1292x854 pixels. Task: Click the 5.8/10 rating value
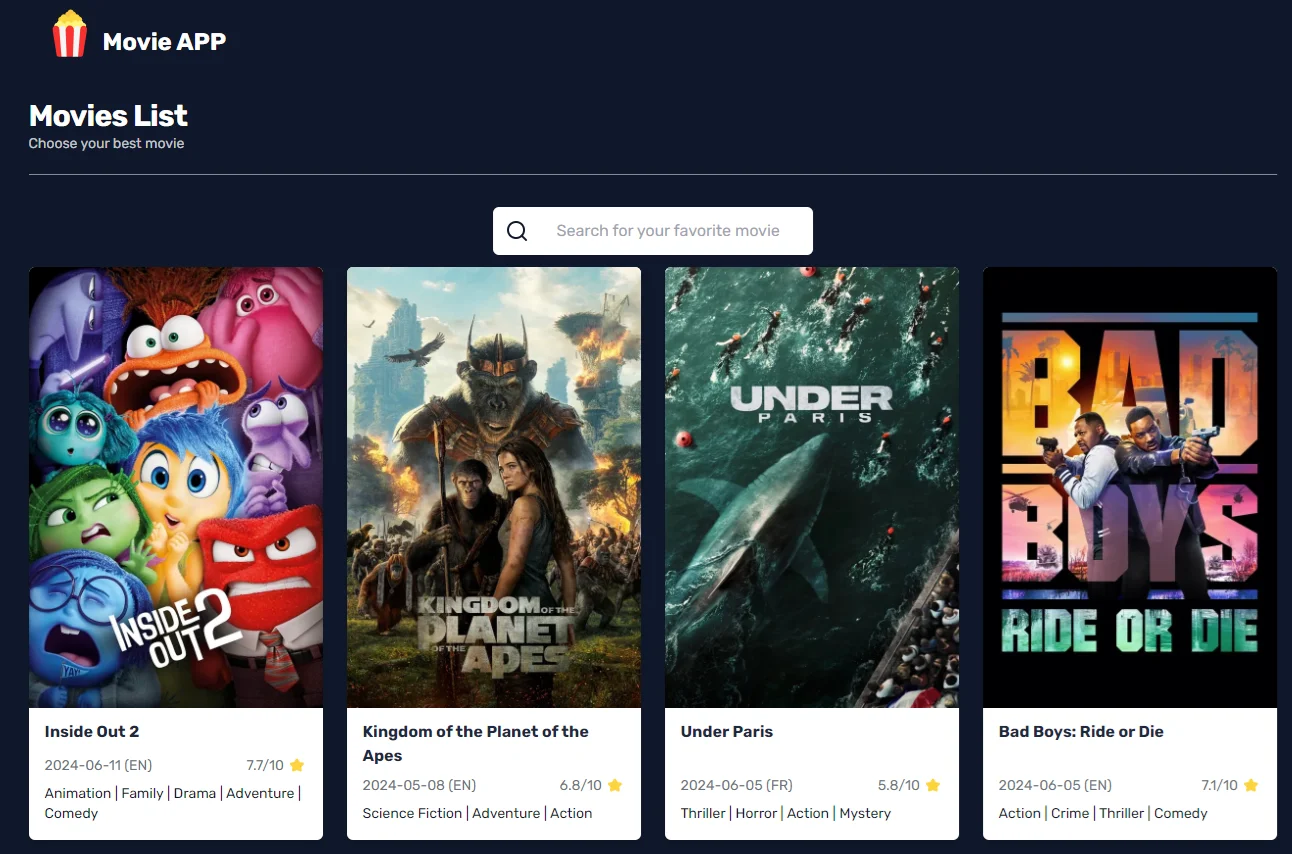pos(899,785)
